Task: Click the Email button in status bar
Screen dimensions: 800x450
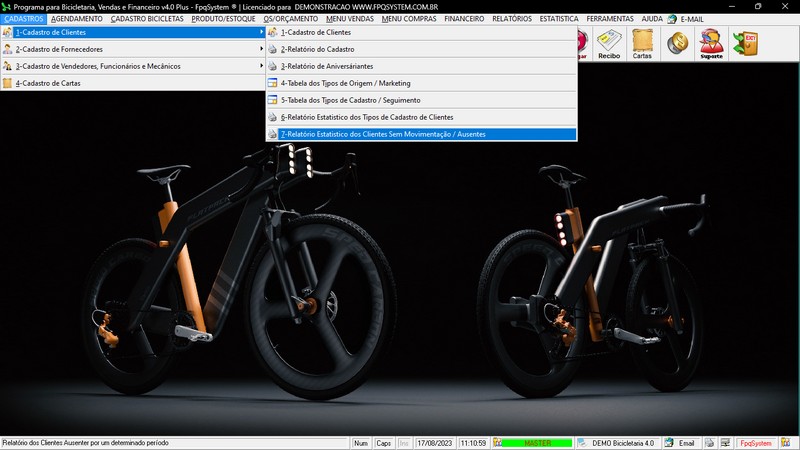Action: pyautogui.click(x=680, y=443)
